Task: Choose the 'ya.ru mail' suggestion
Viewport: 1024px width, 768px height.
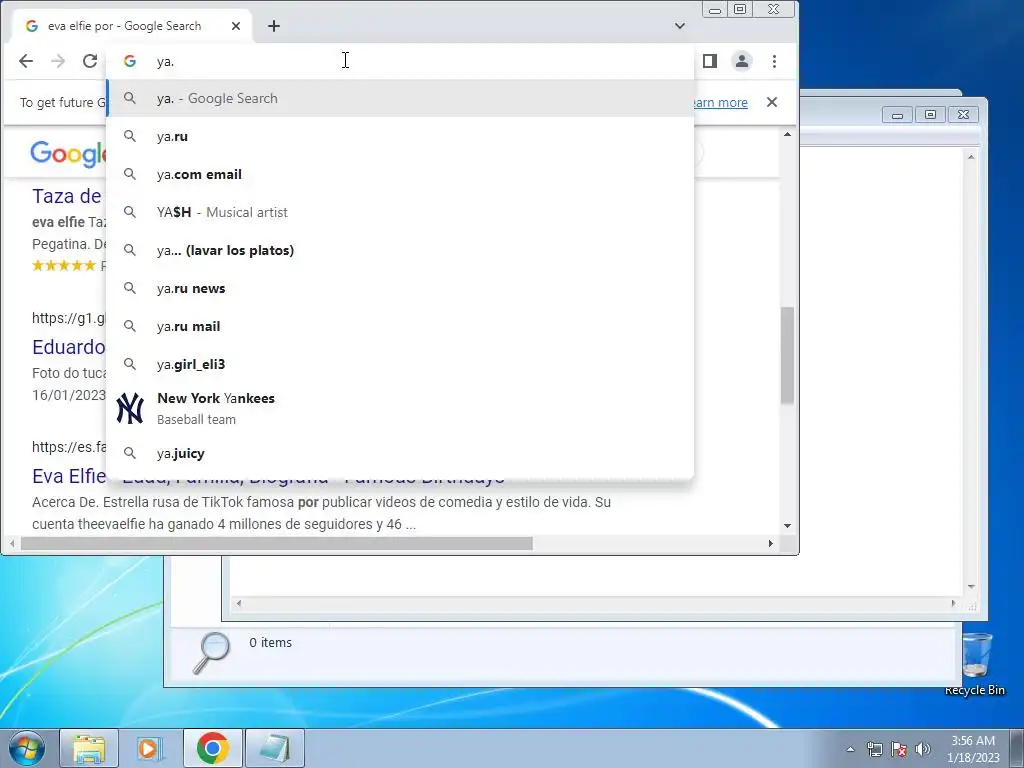Action: pos(400,326)
